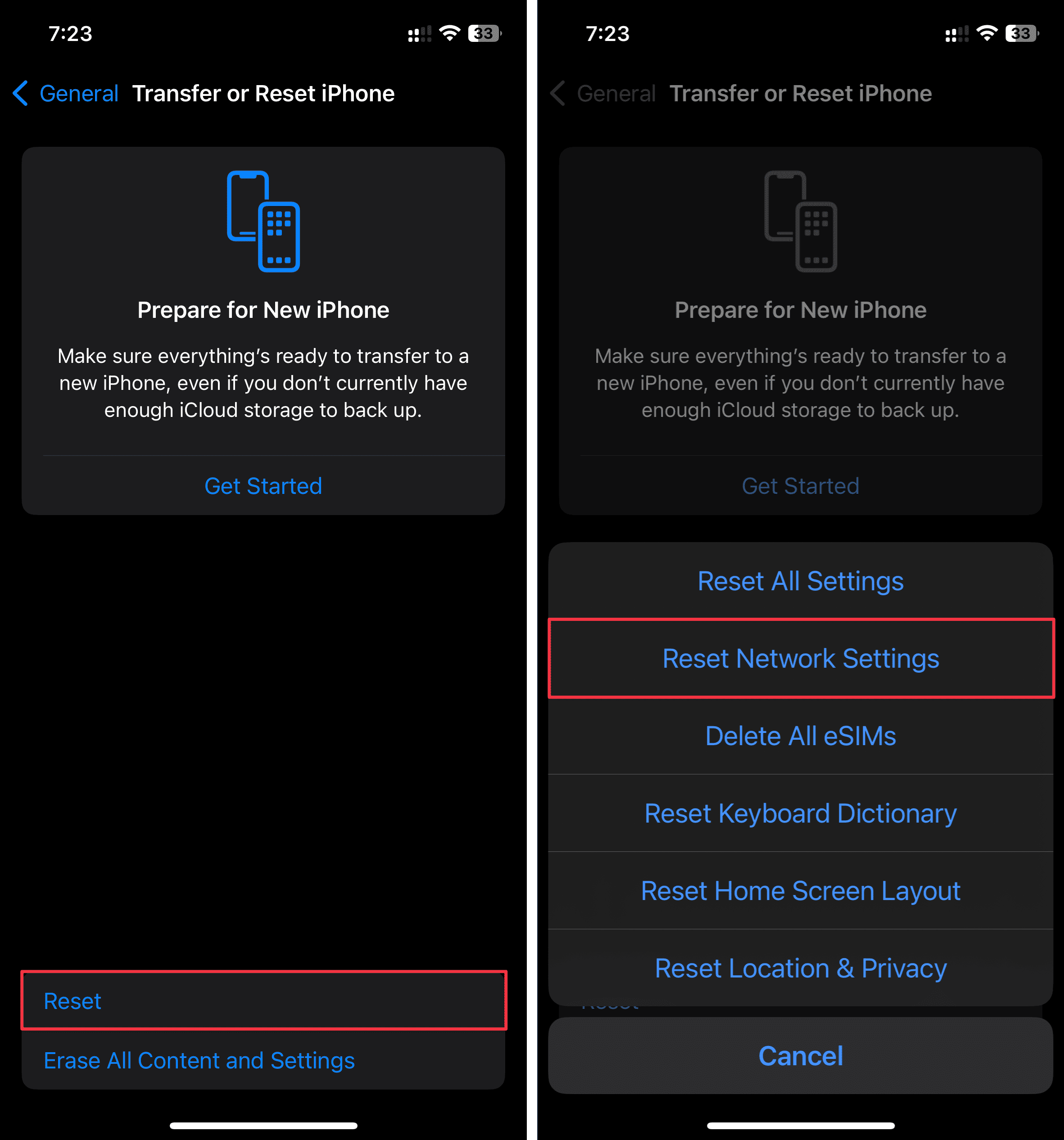The height and width of the screenshot is (1140, 1064).
Task: Choose Delete All eSIMs
Action: 801,736
